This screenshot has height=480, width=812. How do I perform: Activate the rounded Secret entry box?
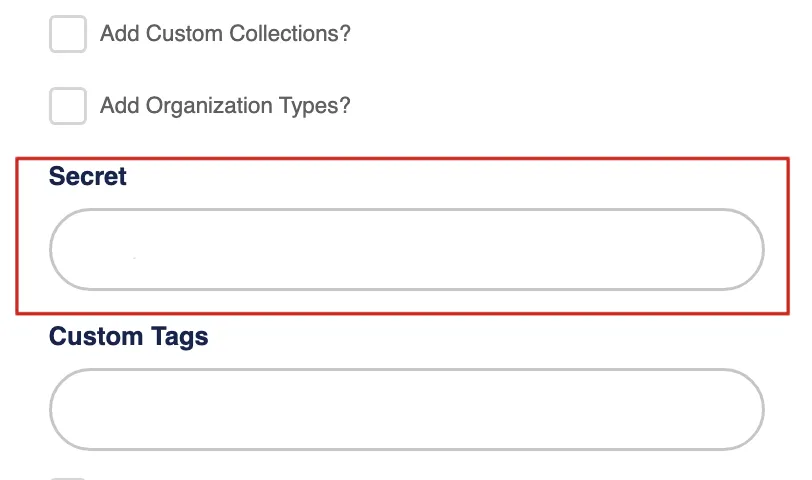point(406,250)
